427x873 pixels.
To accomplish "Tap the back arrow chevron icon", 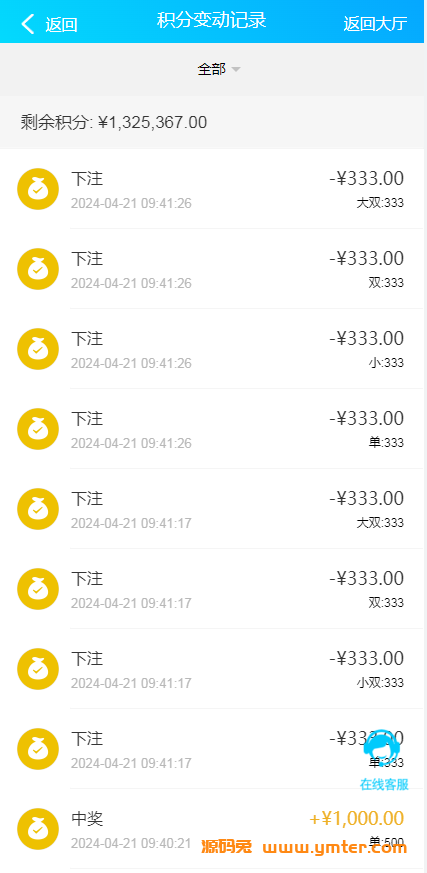I will pos(28,24).
